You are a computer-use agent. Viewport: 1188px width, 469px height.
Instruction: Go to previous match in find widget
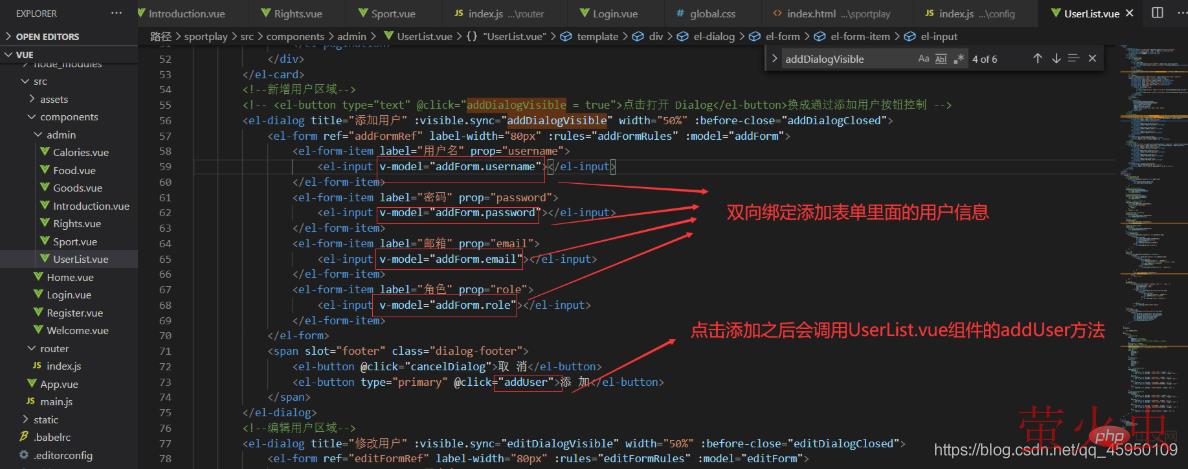tap(1037, 59)
